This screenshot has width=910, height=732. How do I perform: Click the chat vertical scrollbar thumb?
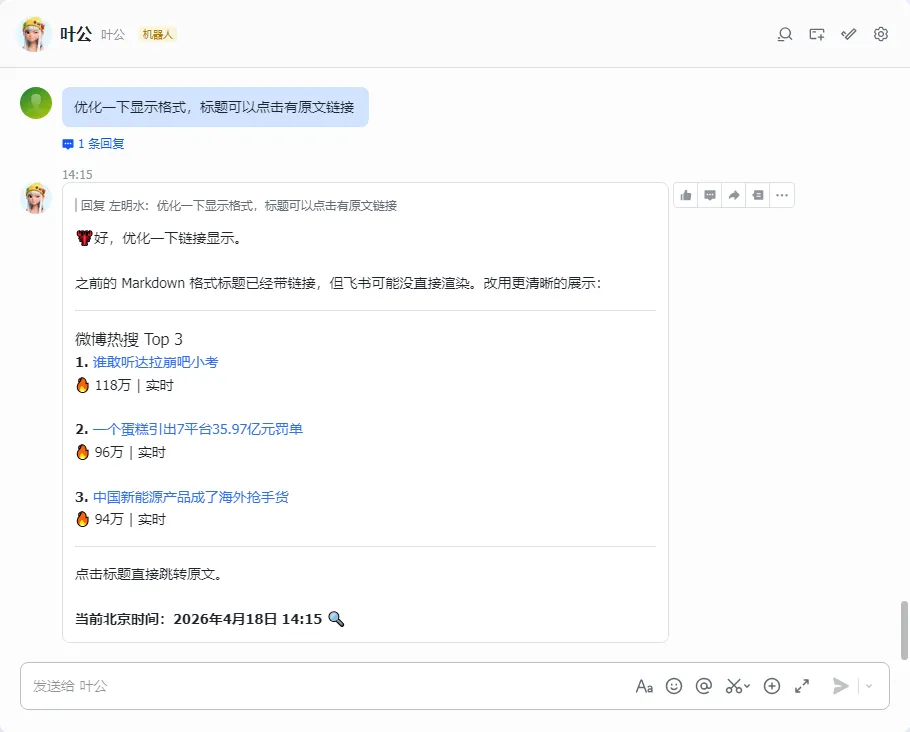904,631
